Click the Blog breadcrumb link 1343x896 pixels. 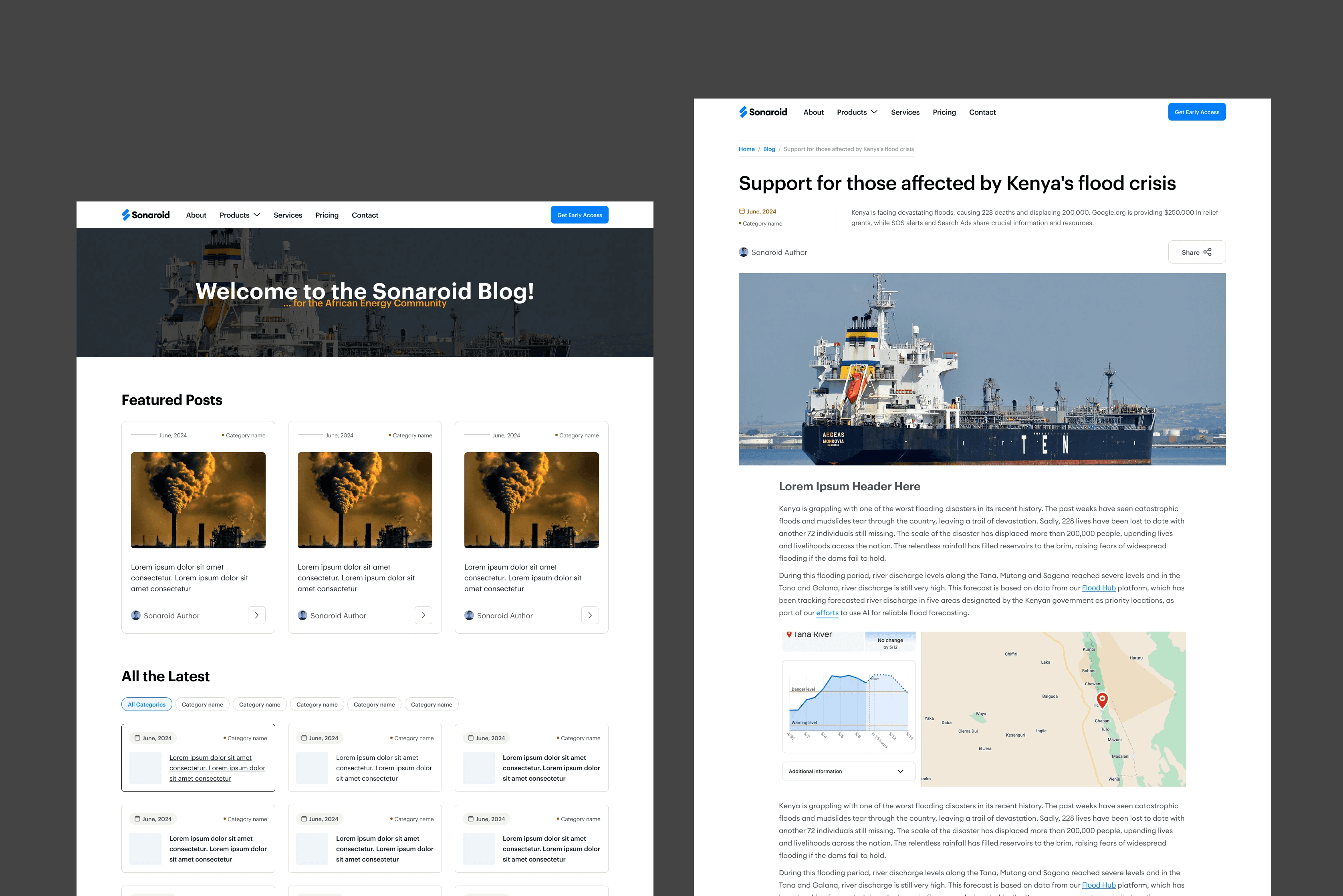tap(768, 149)
